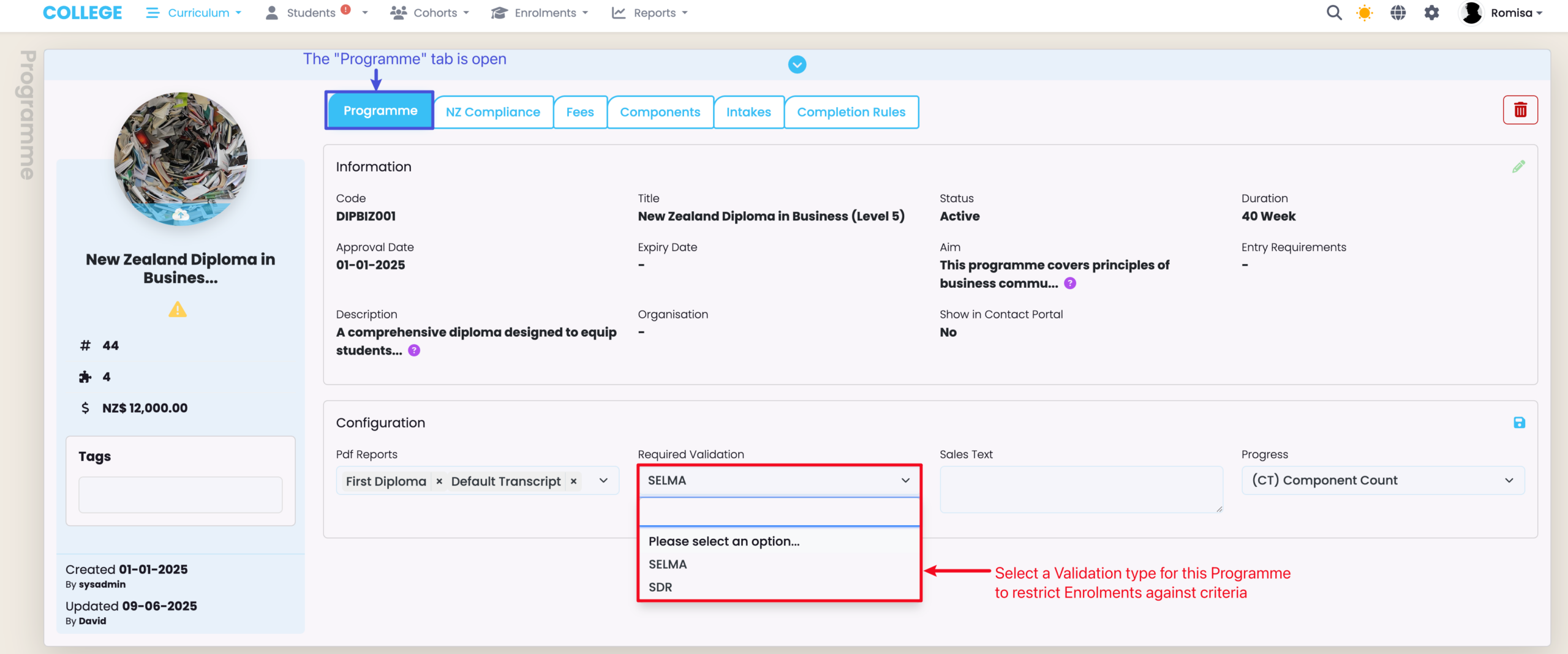Click the Sales Text textarea
Viewport: 1568px width, 654px height.
point(1080,489)
